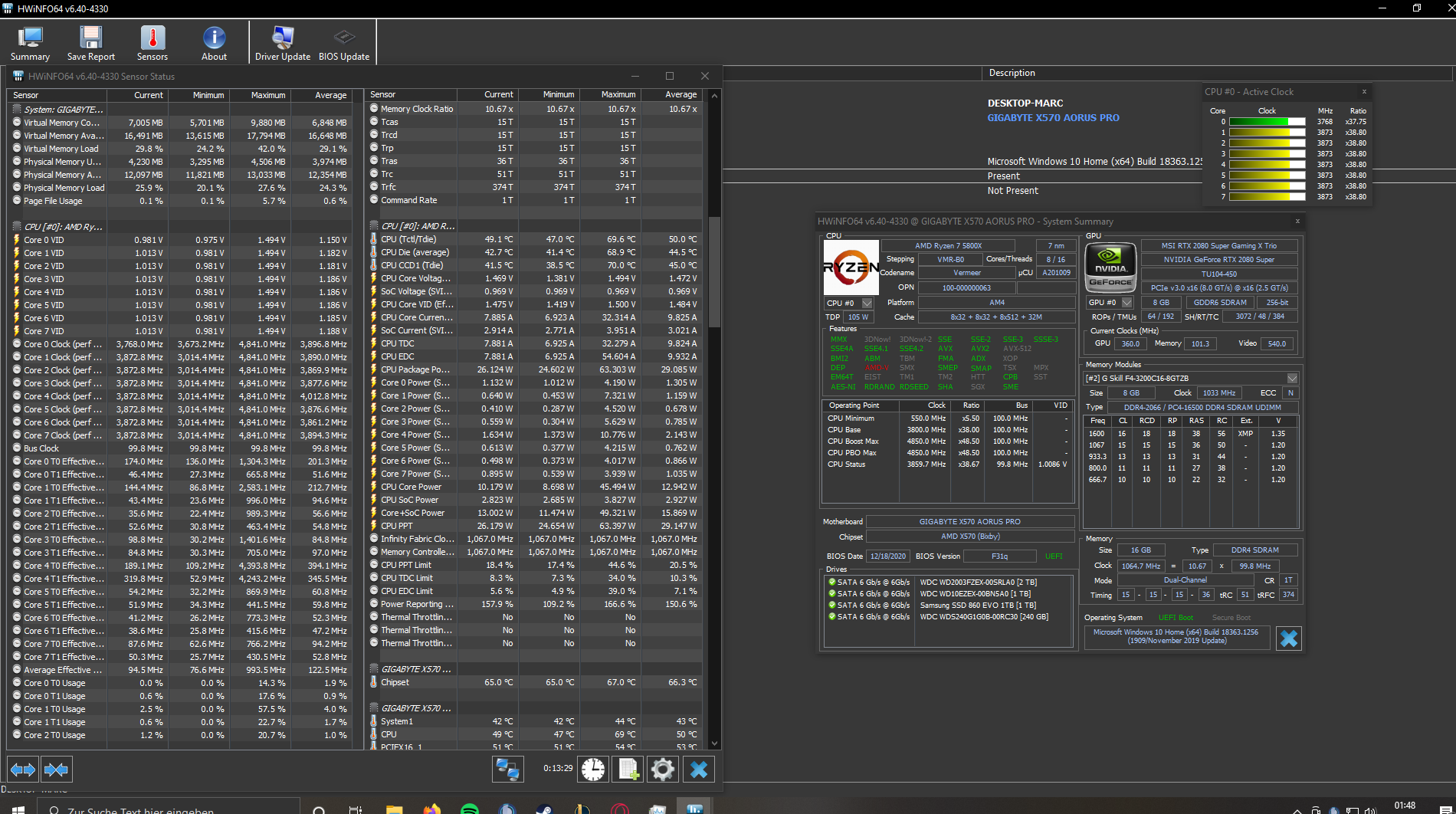Click the expand columns arrows button
This screenshot has width=1456, height=814.
[x=23, y=769]
